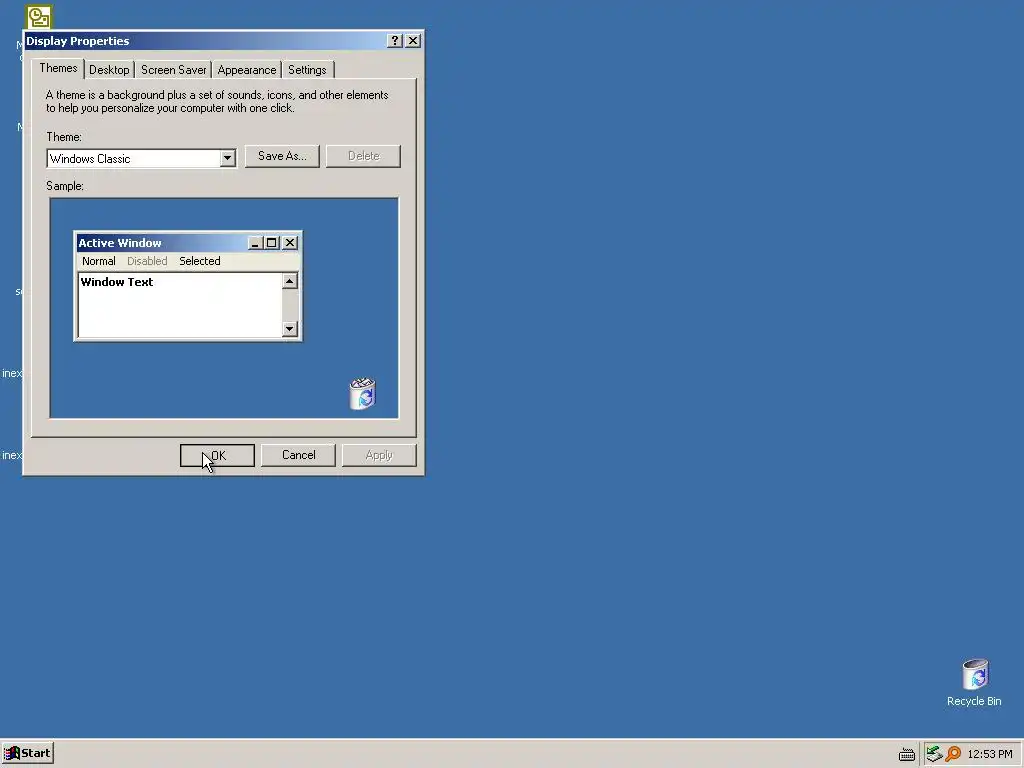Click the sample window's minimize button
Viewport: 1024px width, 768px height.
pos(255,243)
